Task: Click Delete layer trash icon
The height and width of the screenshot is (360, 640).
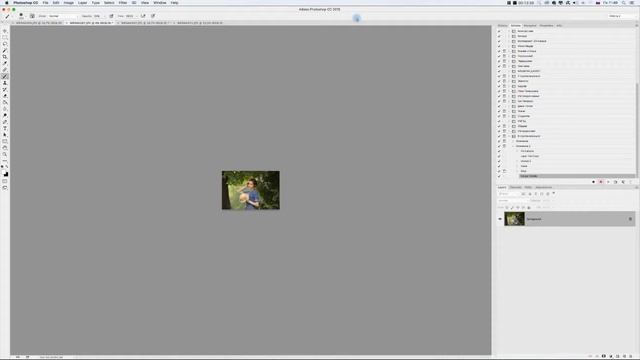Action: click(x=631, y=356)
